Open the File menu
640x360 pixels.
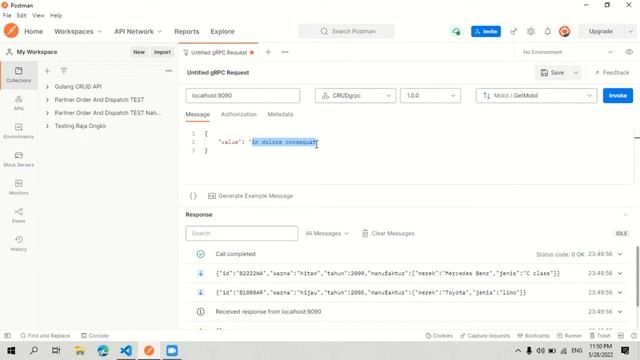coord(7,16)
